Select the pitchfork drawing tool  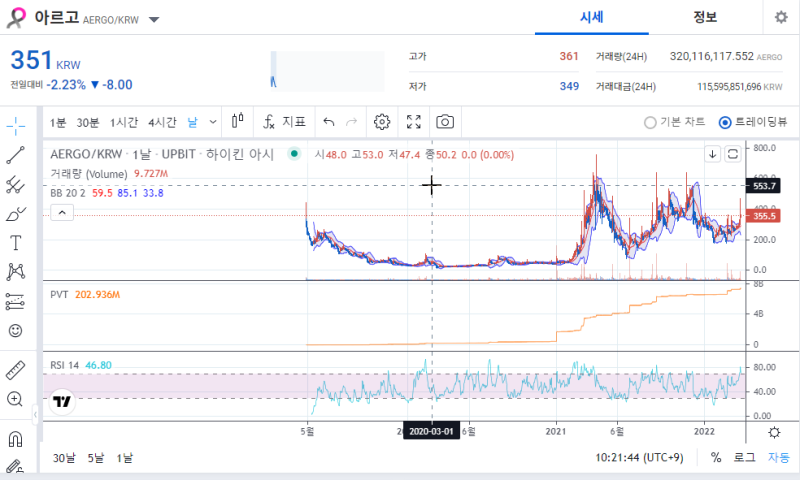(16, 185)
